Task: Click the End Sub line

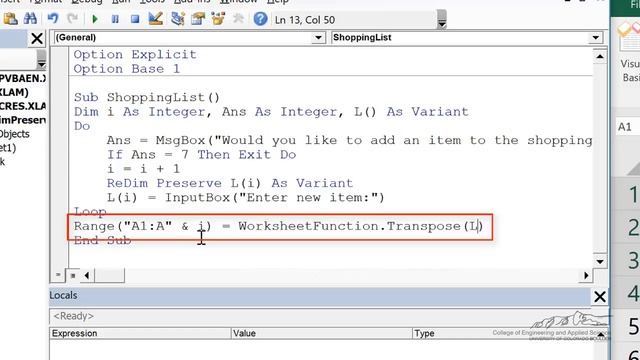Action: pos(102,240)
